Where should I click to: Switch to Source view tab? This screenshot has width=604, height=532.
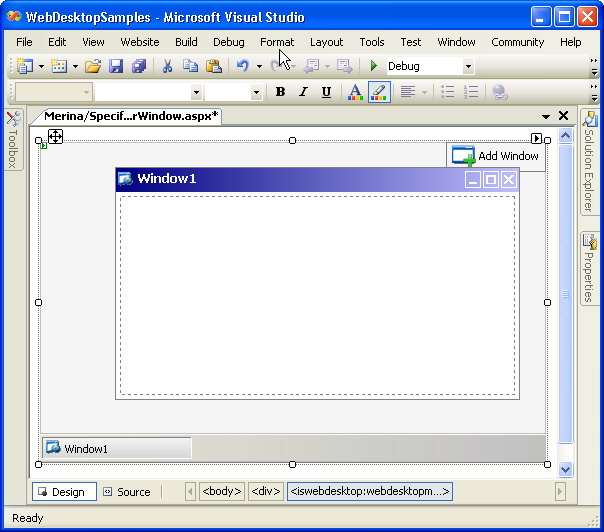coord(126,492)
